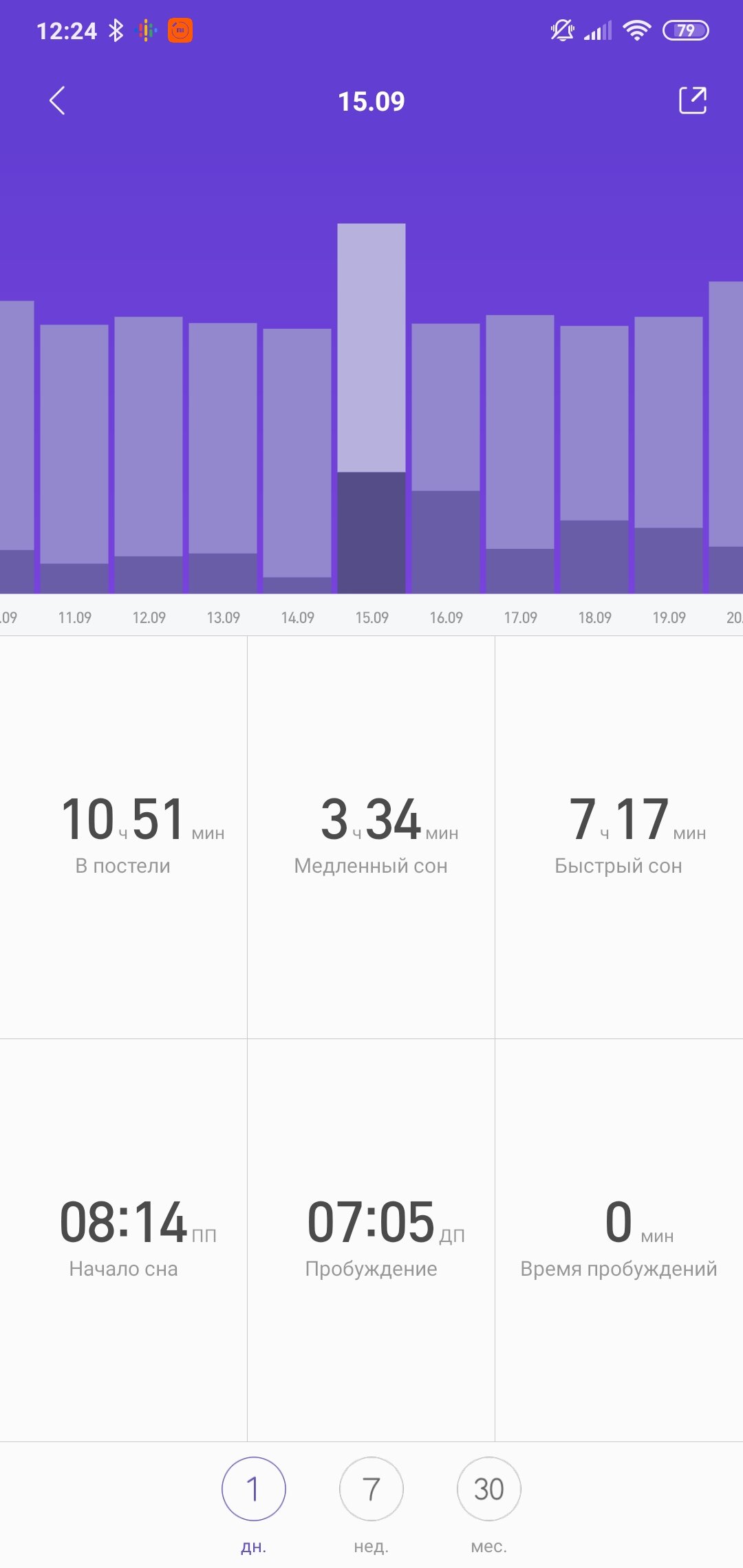Viewport: 743px width, 1568px height.
Task: Select the 18.09 sleep bar
Action: 594,459
